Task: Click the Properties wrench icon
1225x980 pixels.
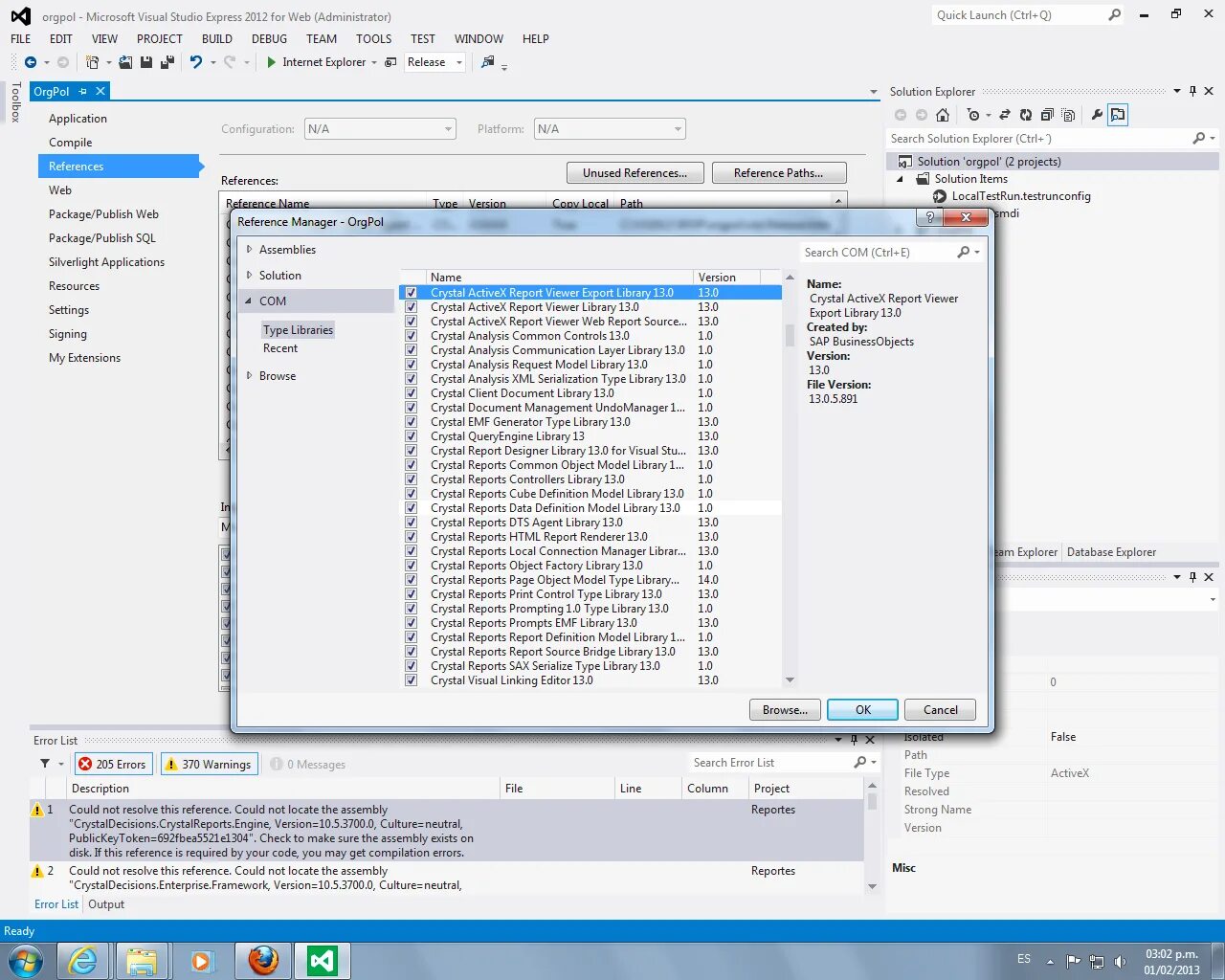Action: pos(1097,115)
